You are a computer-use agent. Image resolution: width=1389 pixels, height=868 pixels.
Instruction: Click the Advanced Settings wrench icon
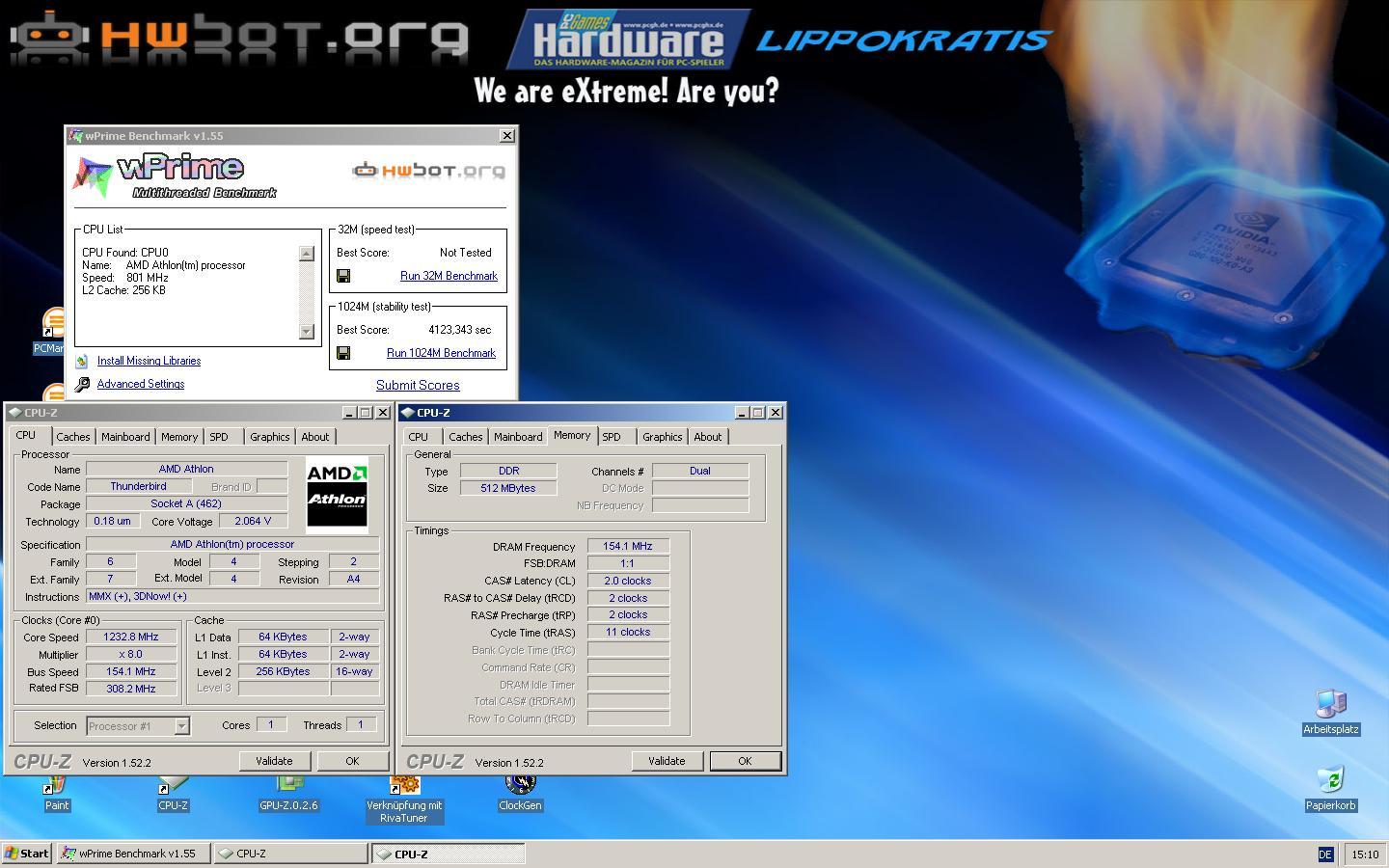(82, 384)
